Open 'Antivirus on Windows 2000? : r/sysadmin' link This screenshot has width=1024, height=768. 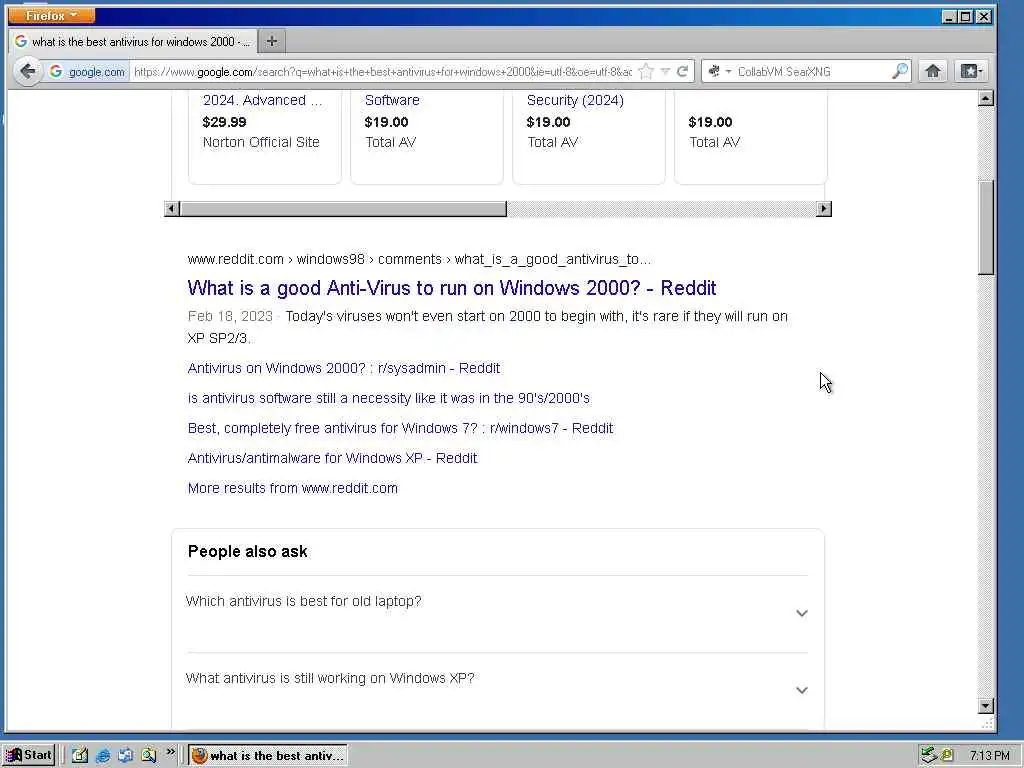pos(344,368)
